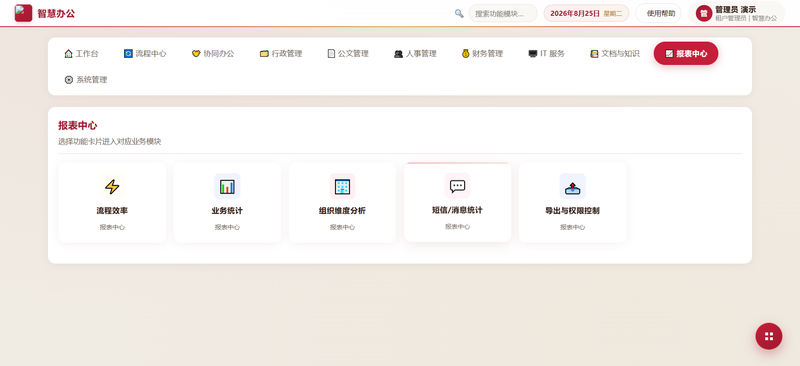
Task: Select the 公文管理 menu item
Action: [x=348, y=54]
